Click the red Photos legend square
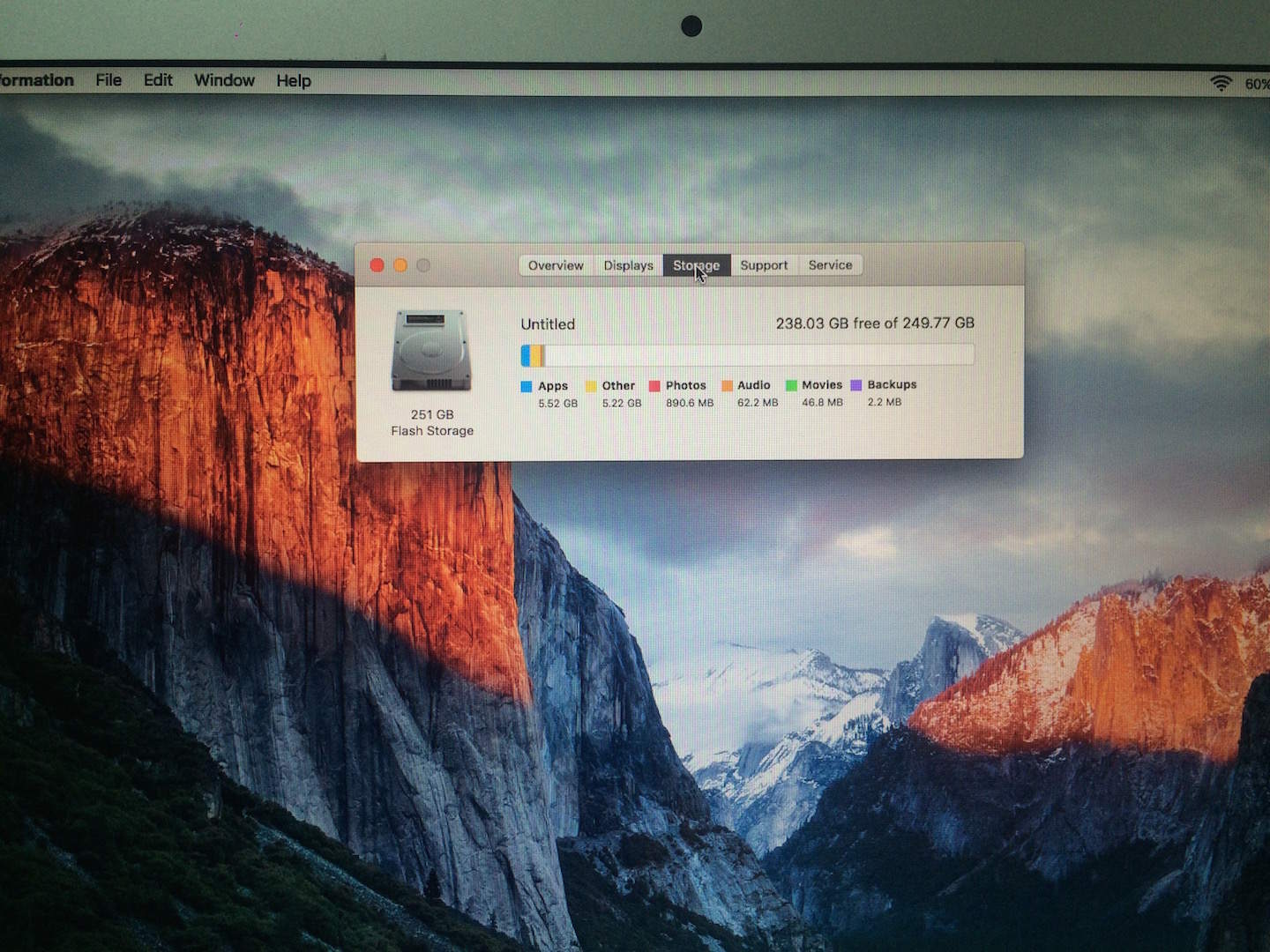Image resolution: width=1270 pixels, height=952 pixels. pyautogui.click(x=654, y=386)
